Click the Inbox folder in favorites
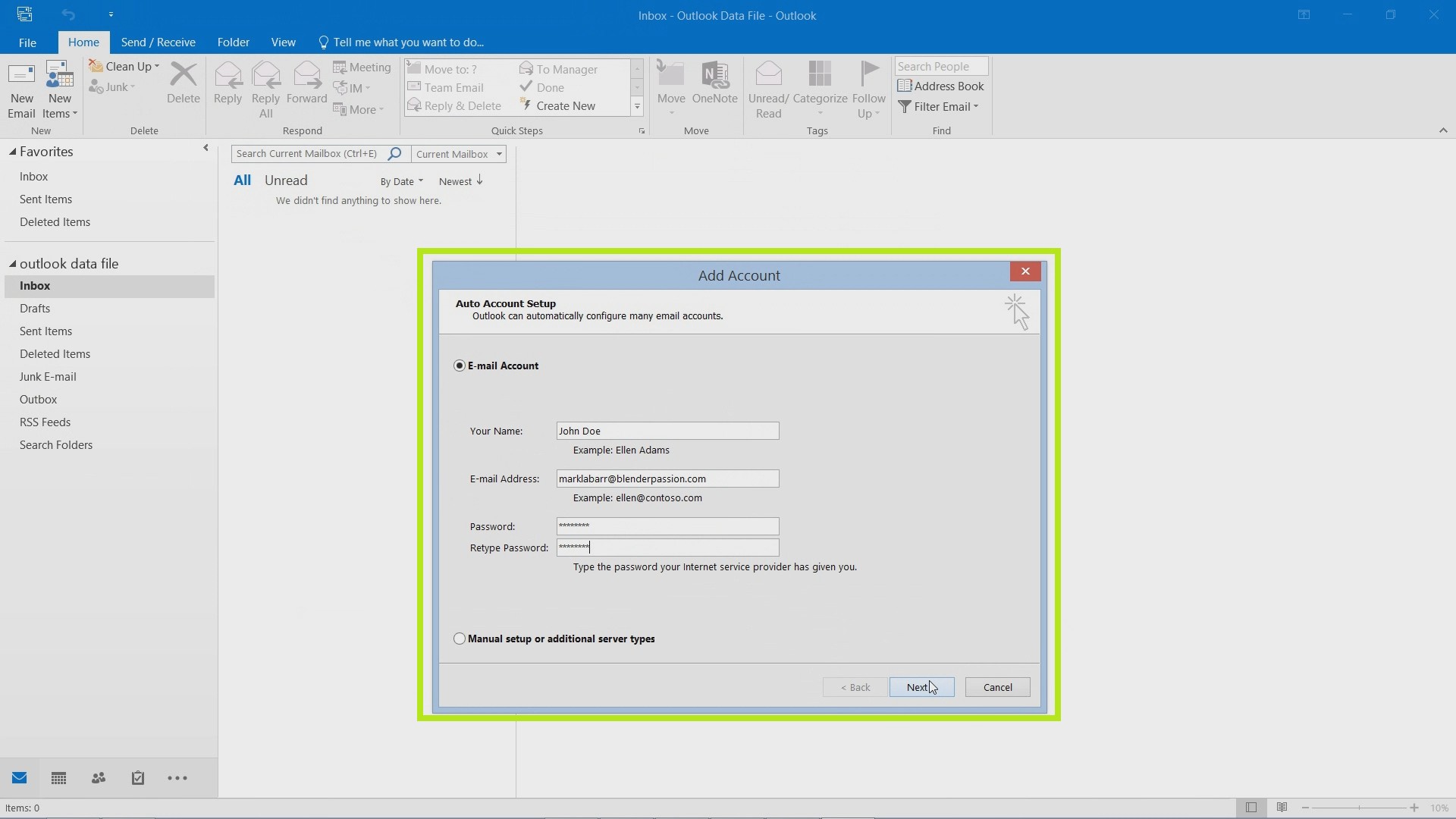This screenshot has height=819, width=1456. [33, 175]
